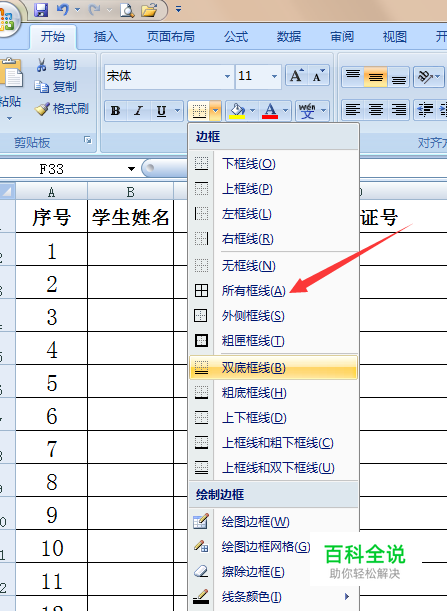
Task: Click the Save icon in quick access toolbar
Action: 41,9
